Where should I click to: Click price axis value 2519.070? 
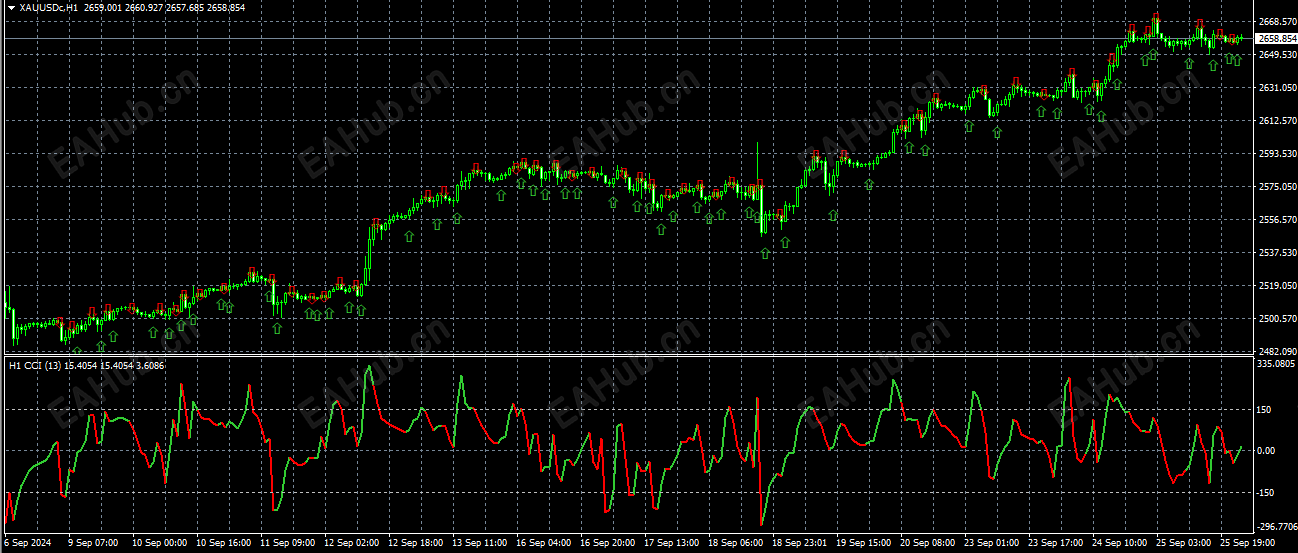tap(1276, 286)
